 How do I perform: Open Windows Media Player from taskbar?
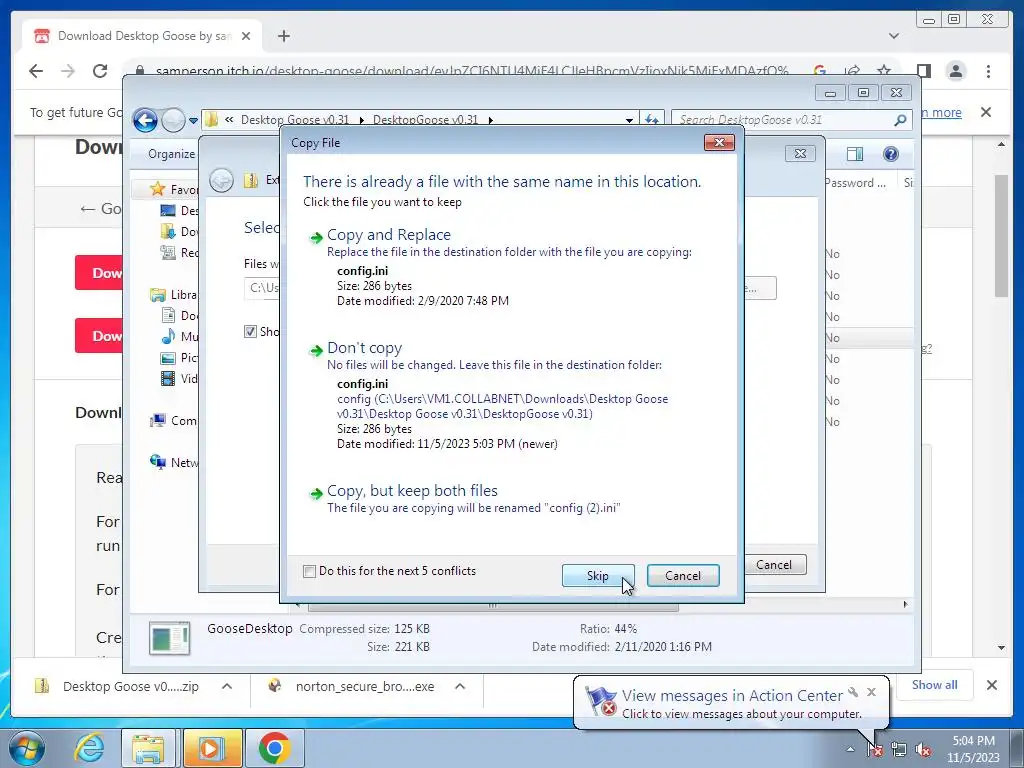pyautogui.click(x=212, y=748)
